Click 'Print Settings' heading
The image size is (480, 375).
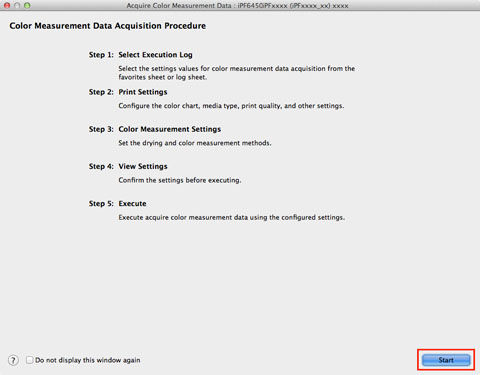143,92
